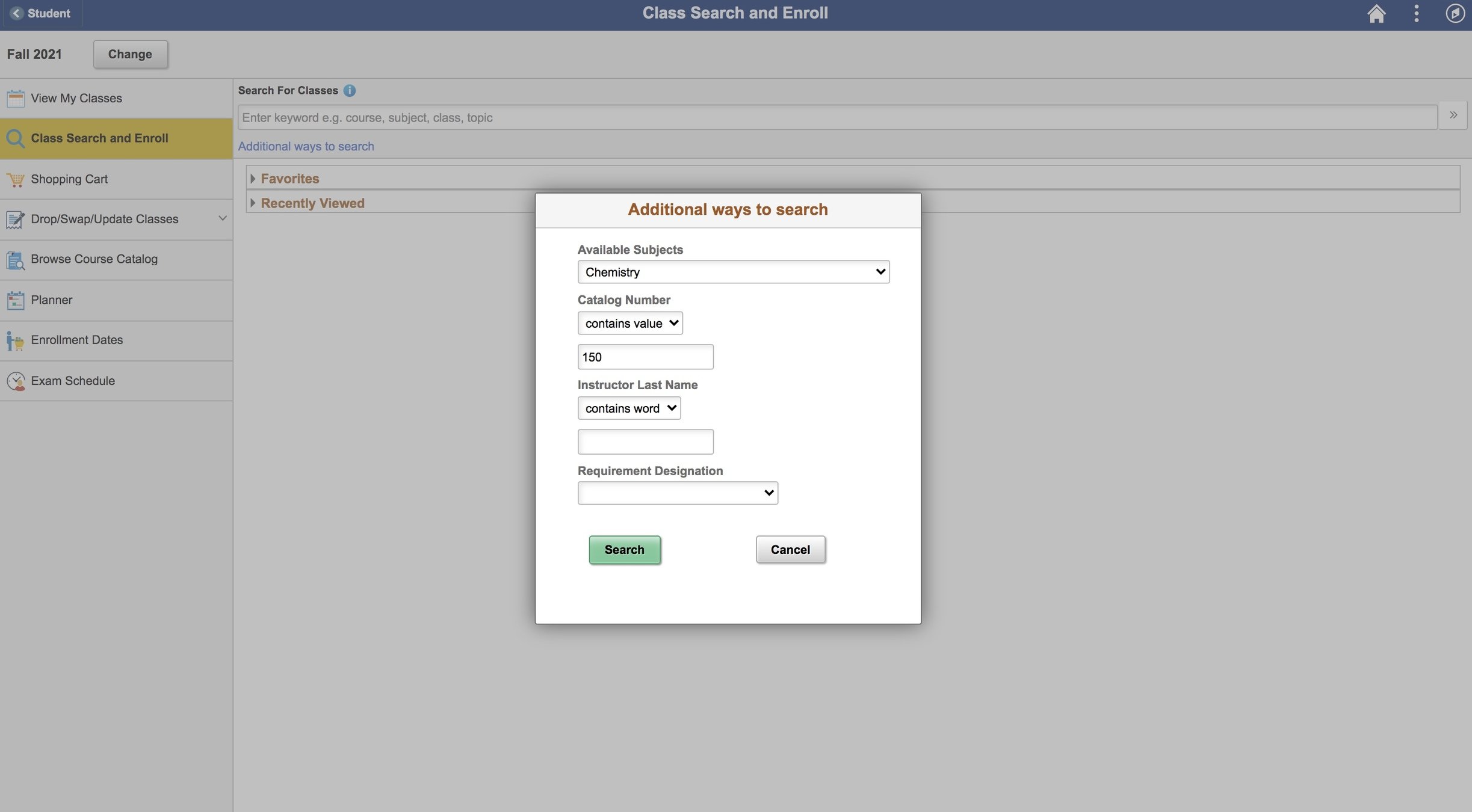1472x812 pixels.
Task: Open Shopping Cart menu item
Action: [116, 179]
